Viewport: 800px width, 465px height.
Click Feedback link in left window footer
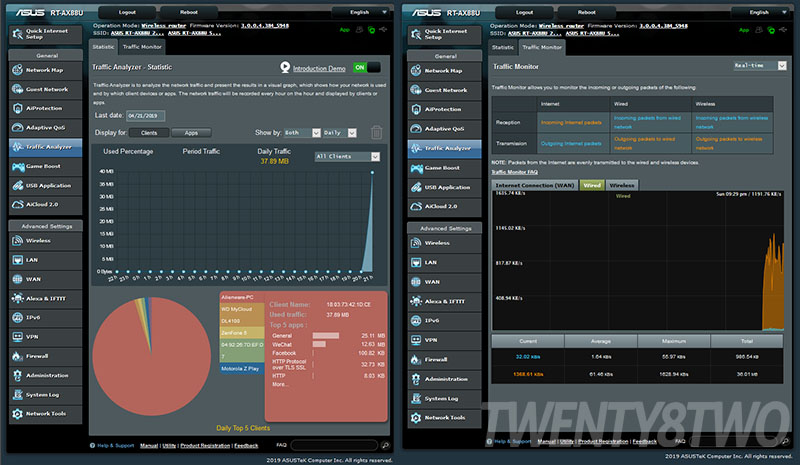(246, 446)
